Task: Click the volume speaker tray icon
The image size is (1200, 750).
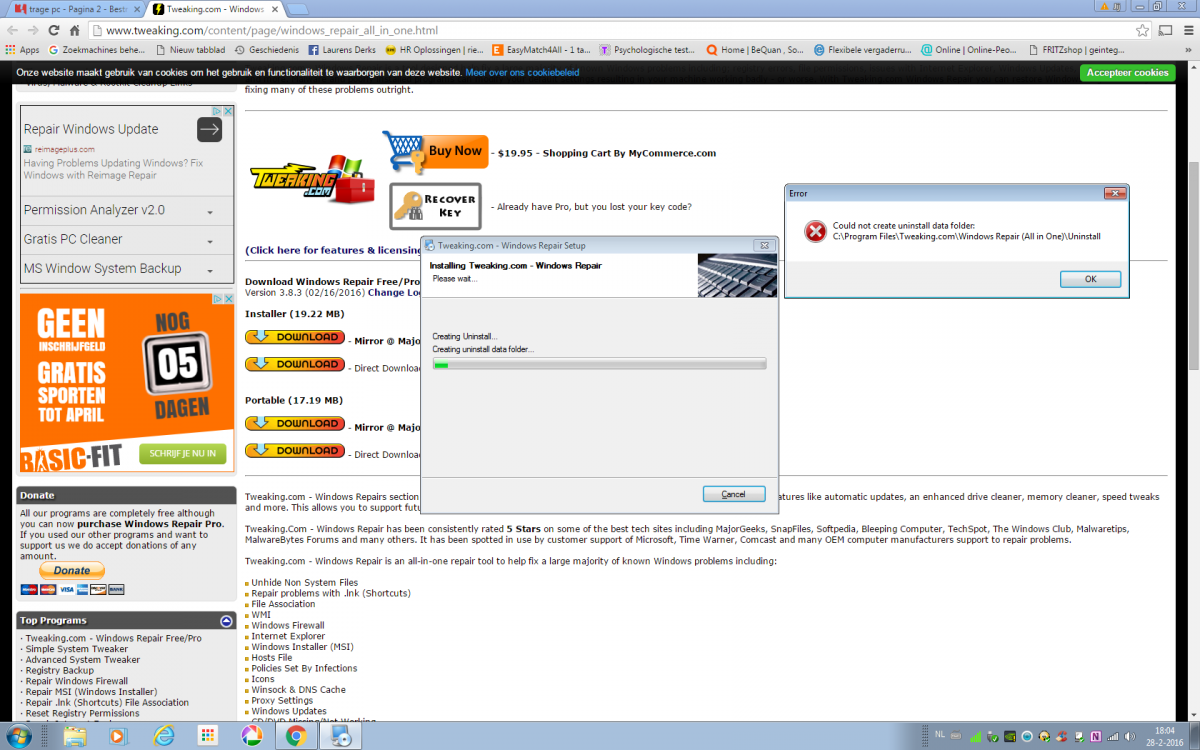Action: pos(1132,736)
